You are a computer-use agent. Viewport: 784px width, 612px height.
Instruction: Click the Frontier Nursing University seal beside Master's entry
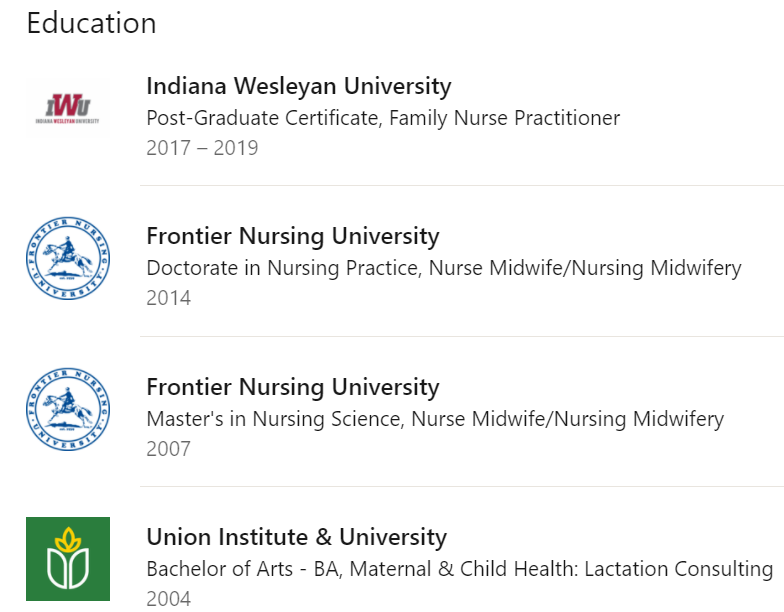point(68,409)
